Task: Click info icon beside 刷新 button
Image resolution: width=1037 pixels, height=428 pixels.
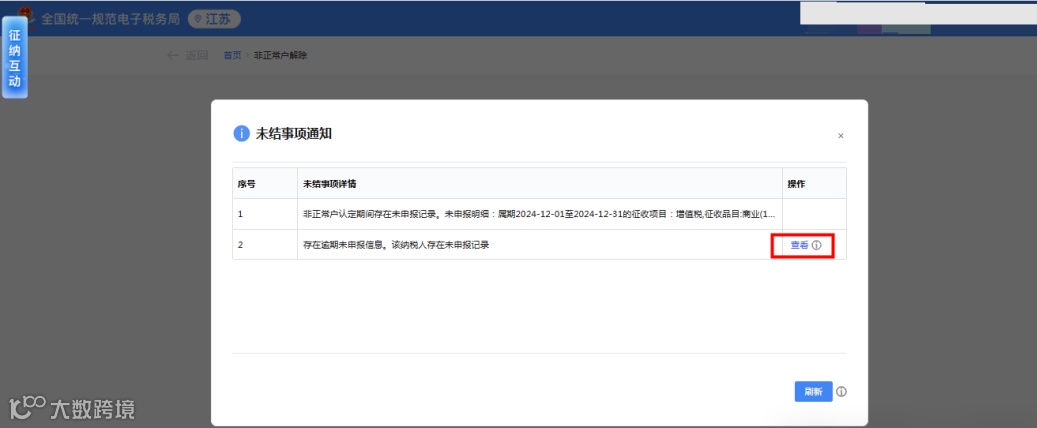Action: (841, 392)
